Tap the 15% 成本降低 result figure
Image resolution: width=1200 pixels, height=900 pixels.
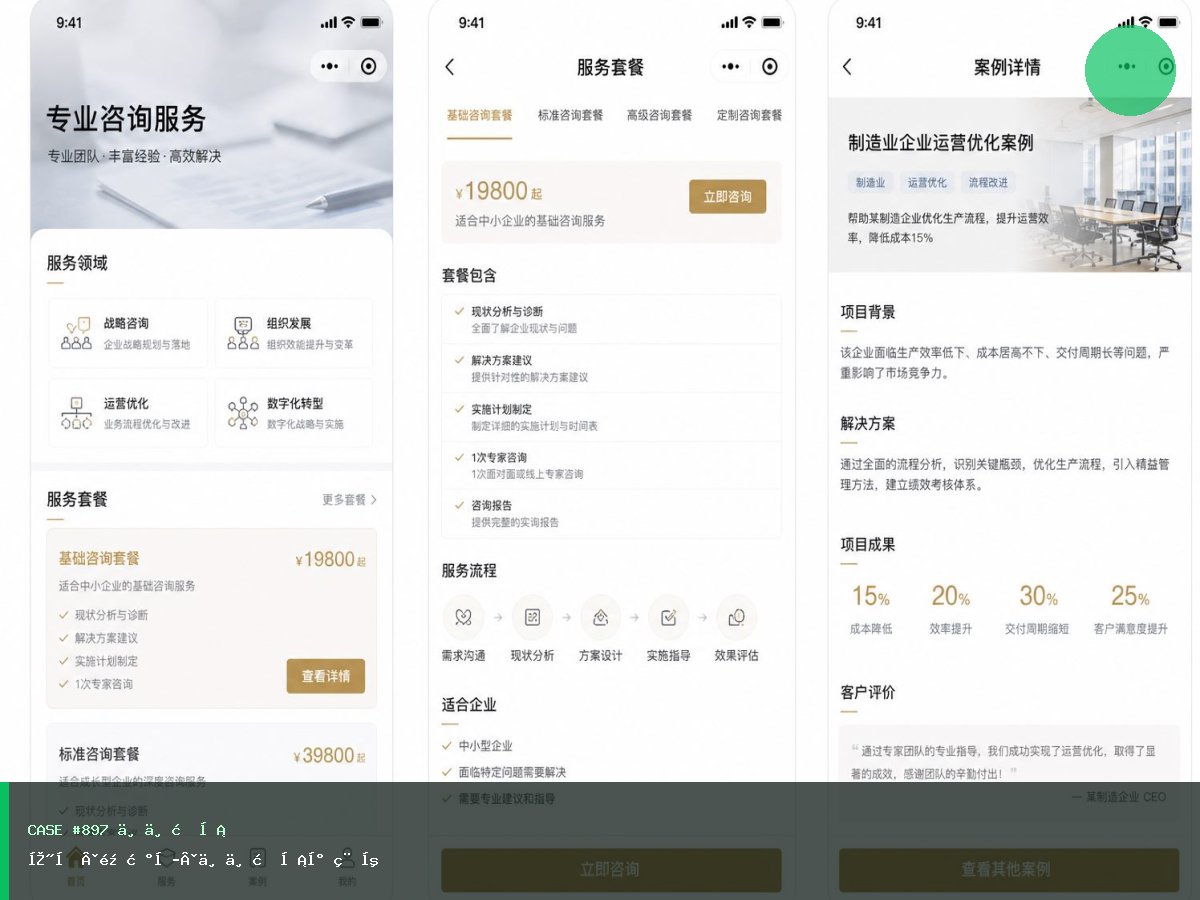tap(870, 609)
